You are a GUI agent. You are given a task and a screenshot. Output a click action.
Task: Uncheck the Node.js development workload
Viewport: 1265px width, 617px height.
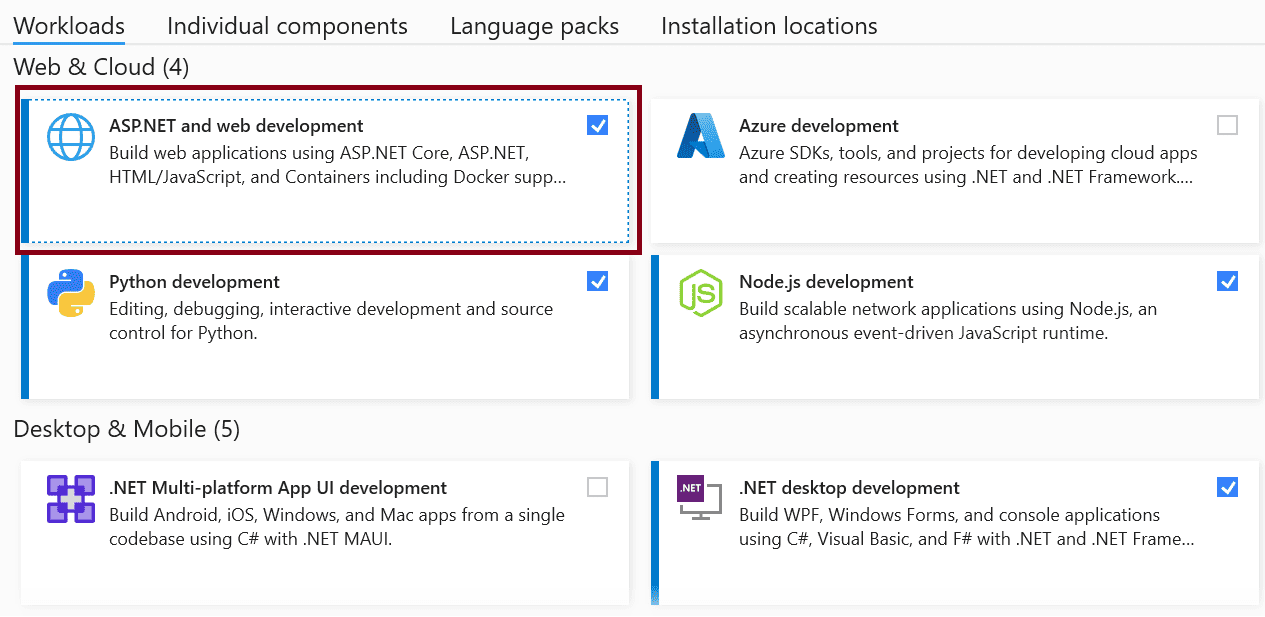pos(1227,281)
